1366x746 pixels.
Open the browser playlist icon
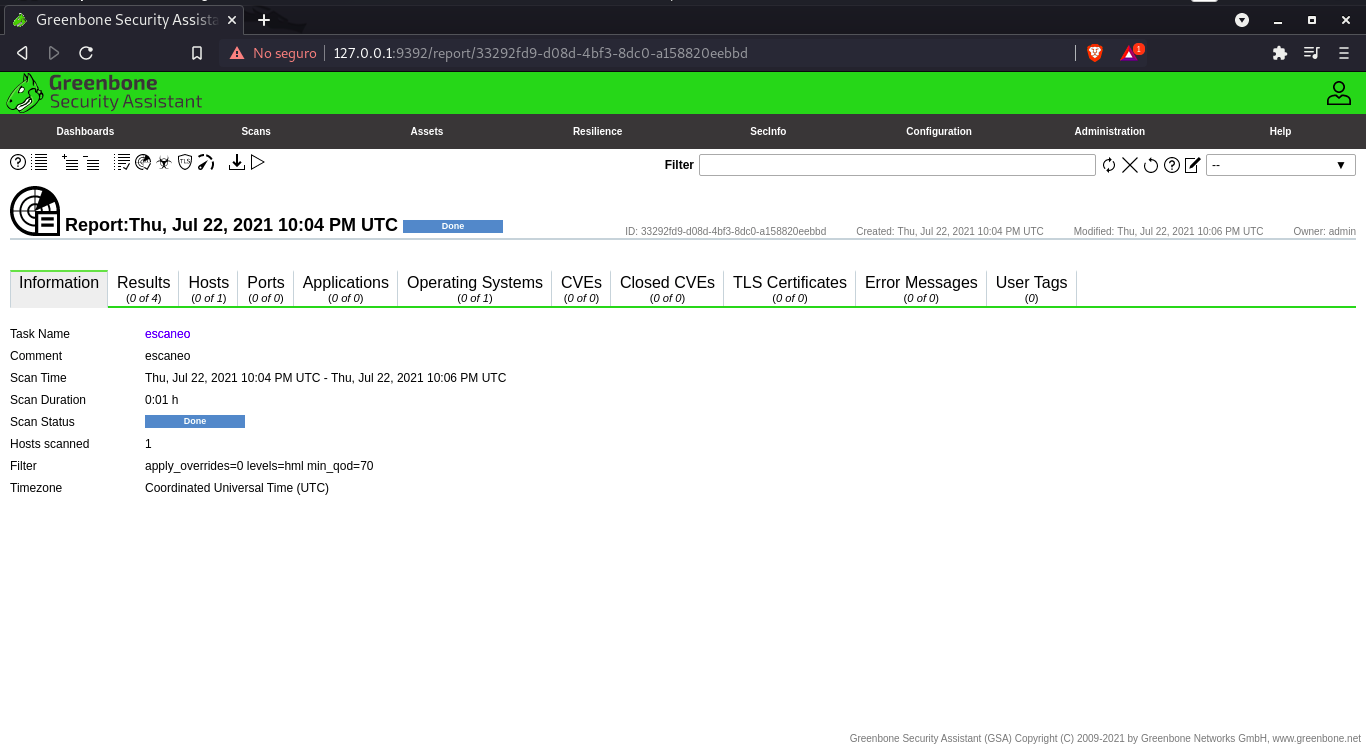pos(1312,53)
